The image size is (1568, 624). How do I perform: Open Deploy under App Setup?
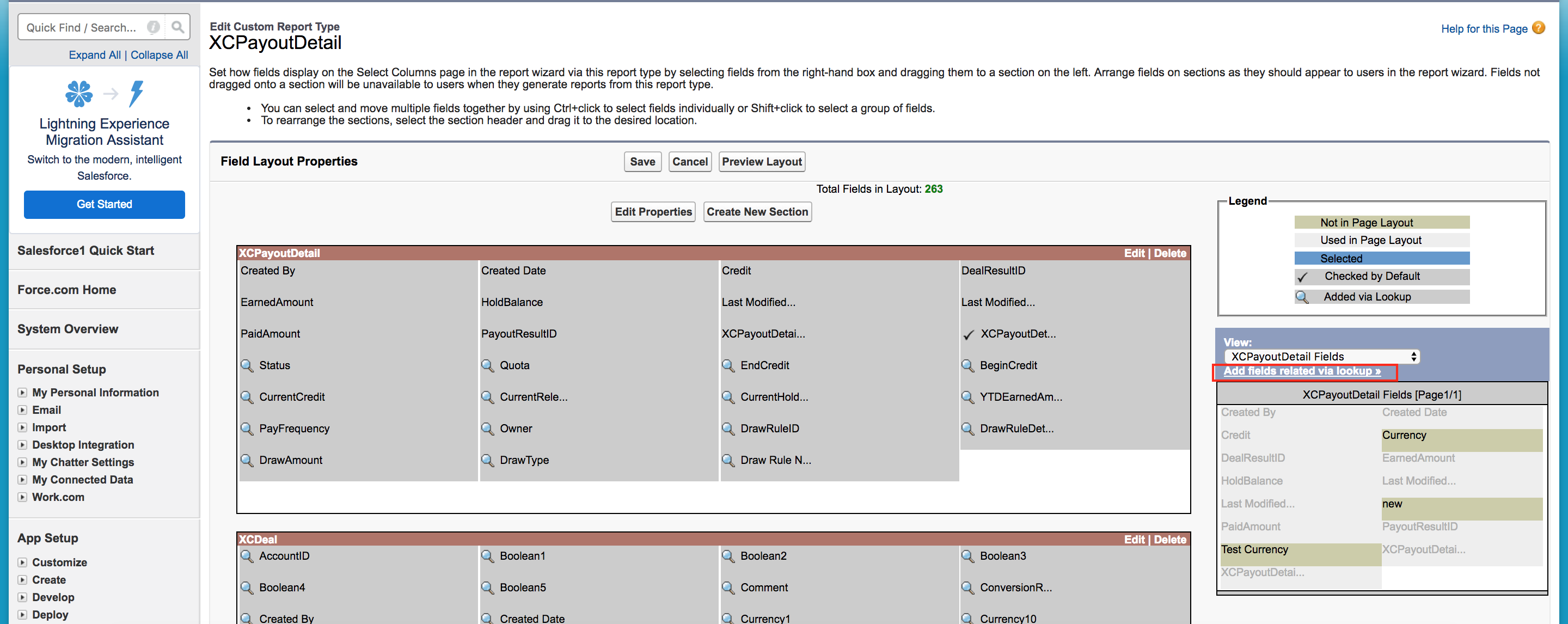pos(51,615)
